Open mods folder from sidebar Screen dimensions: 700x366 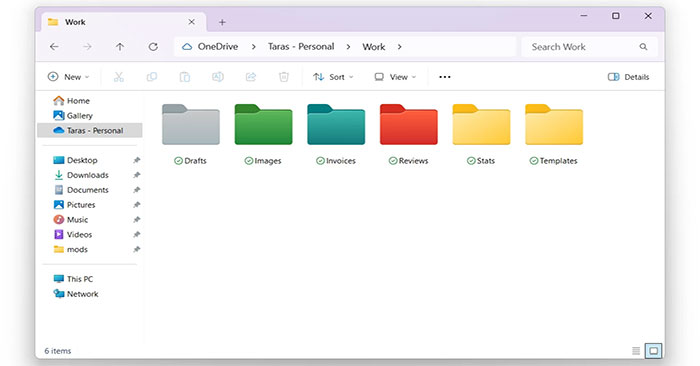pos(71,250)
